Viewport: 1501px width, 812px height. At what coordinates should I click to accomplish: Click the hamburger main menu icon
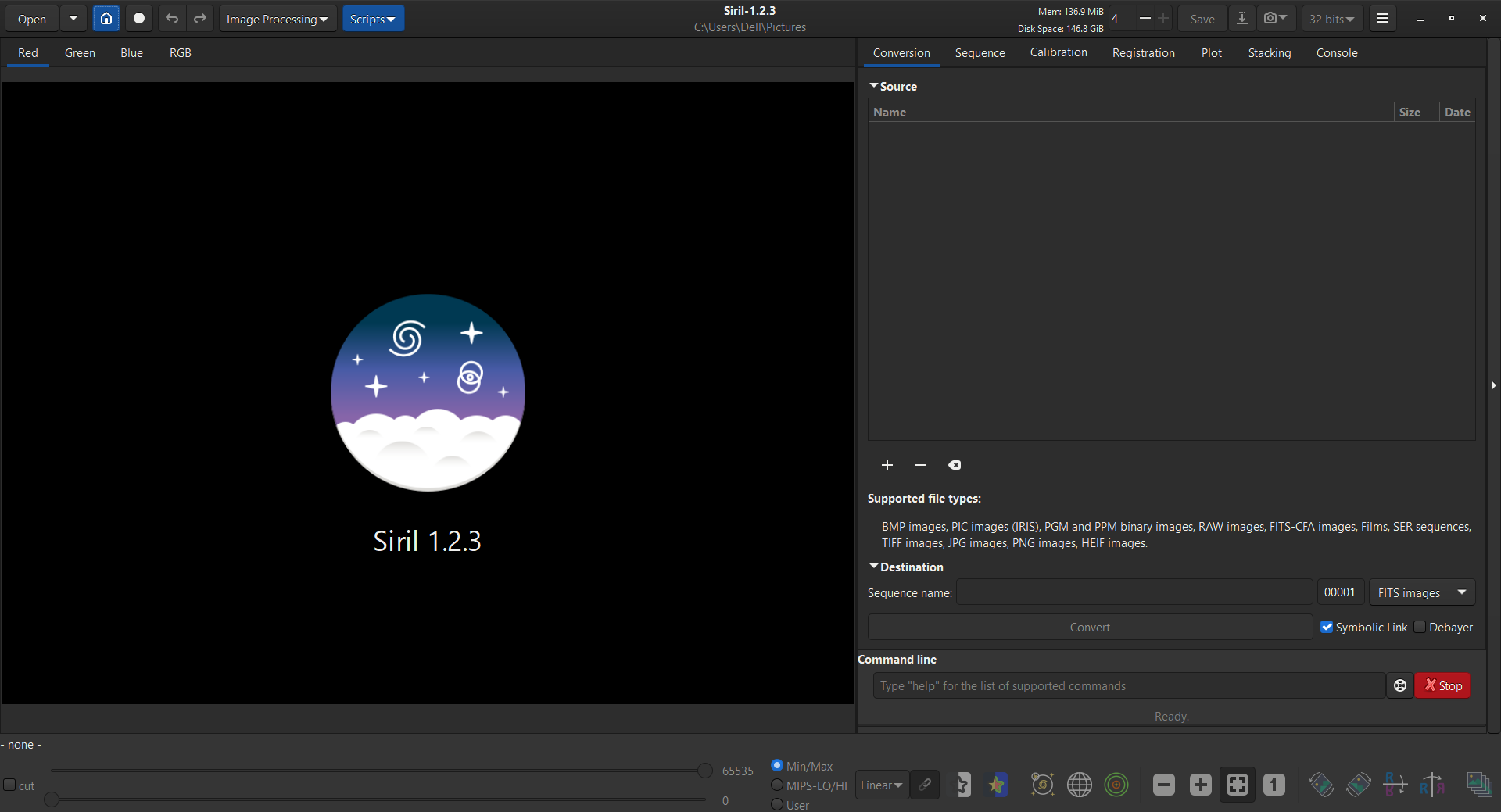point(1382,19)
